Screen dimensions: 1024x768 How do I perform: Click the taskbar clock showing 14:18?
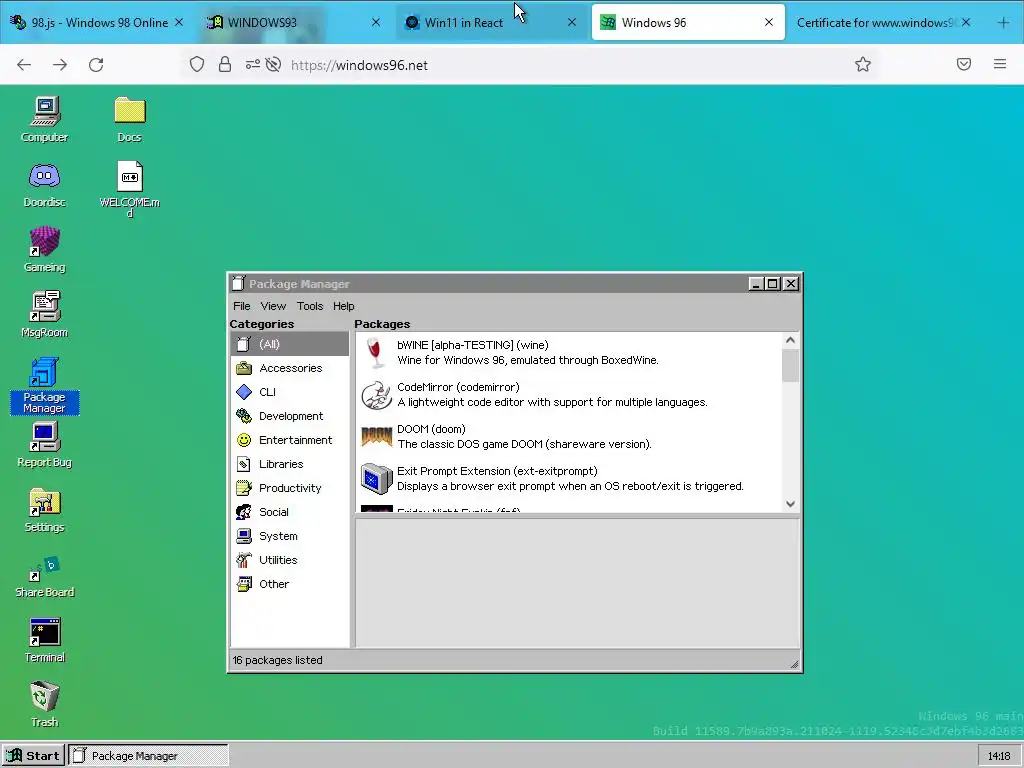pyautogui.click(x=999, y=756)
